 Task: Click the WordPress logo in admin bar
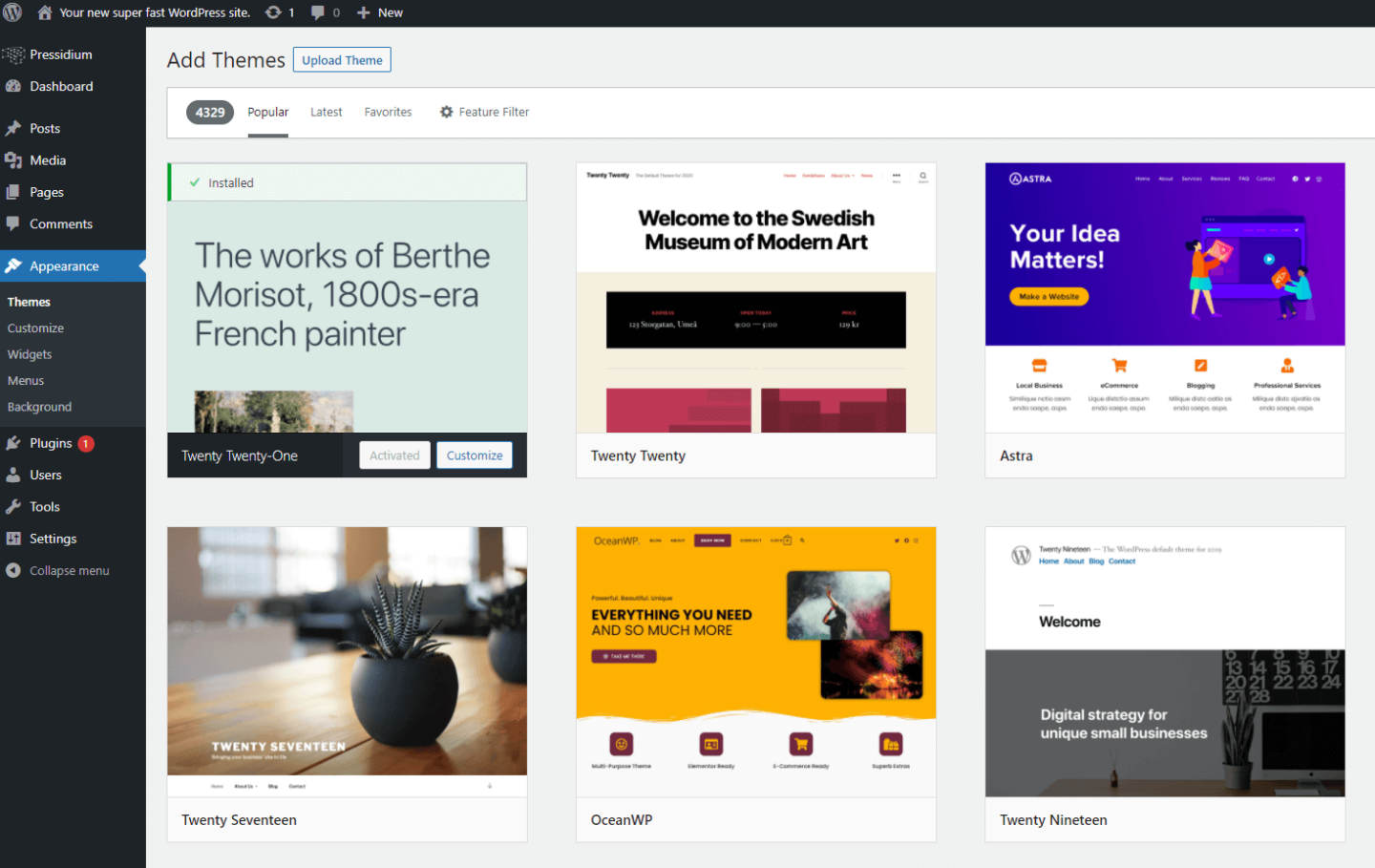coord(12,12)
